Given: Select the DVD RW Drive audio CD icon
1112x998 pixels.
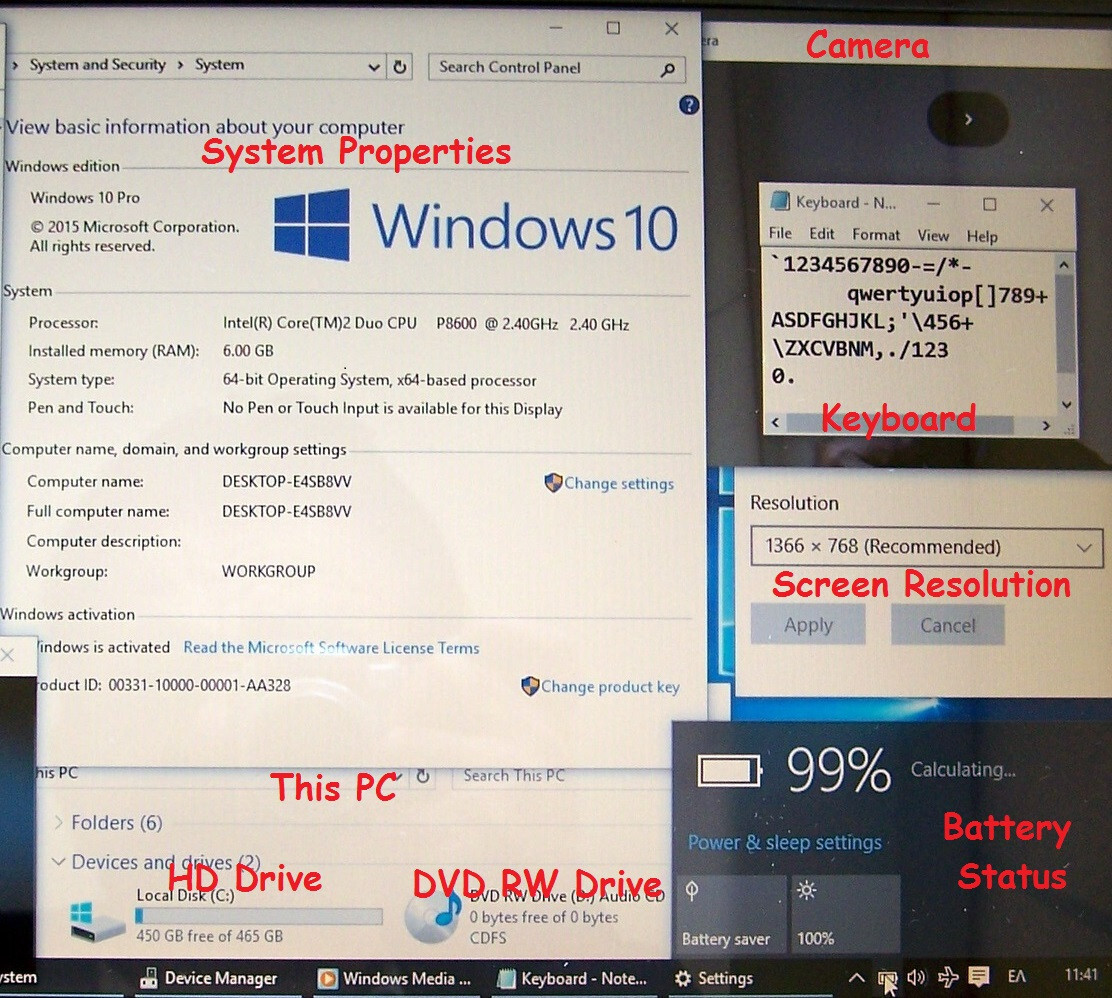Looking at the screenshot, I should [x=432, y=916].
